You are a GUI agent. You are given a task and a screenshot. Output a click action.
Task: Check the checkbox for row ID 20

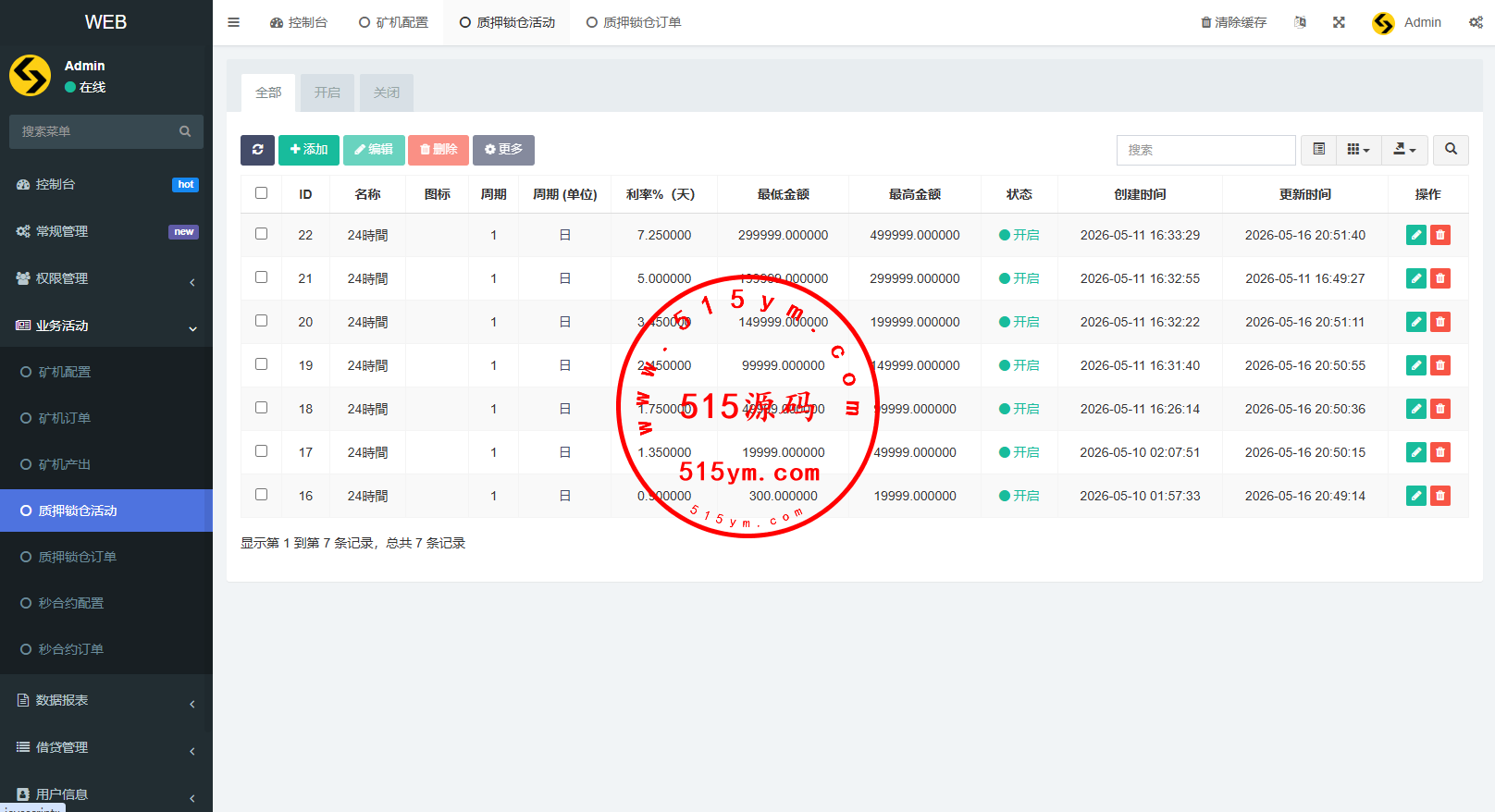tap(262, 321)
